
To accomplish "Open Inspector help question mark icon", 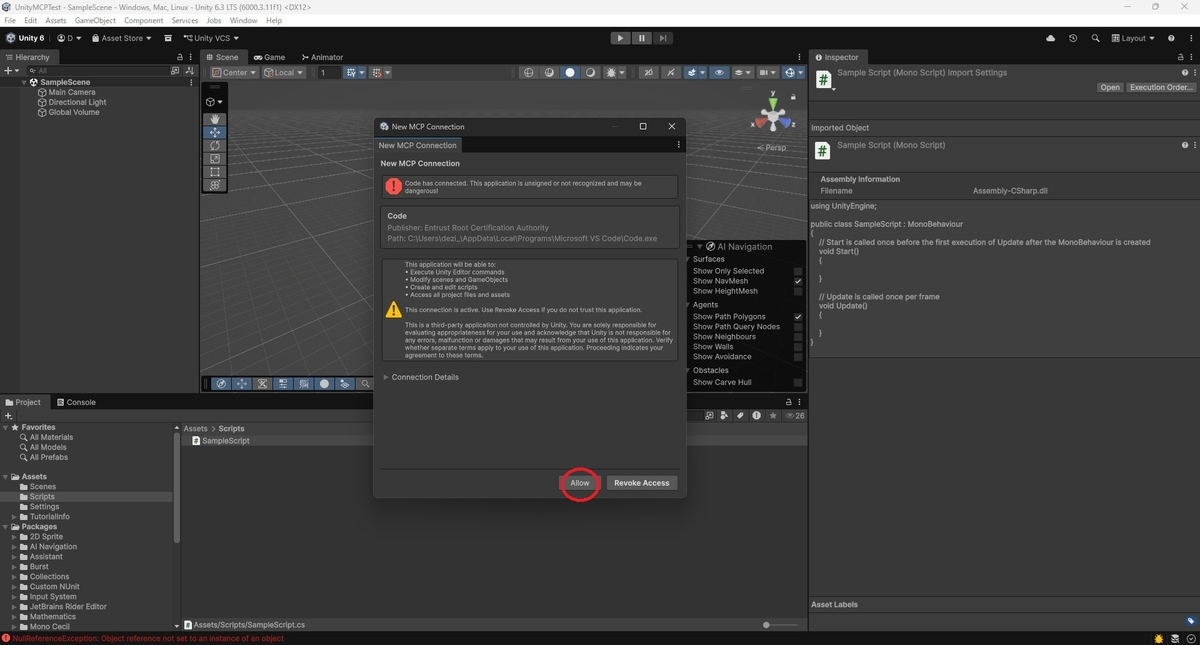I will click(1185, 72).
